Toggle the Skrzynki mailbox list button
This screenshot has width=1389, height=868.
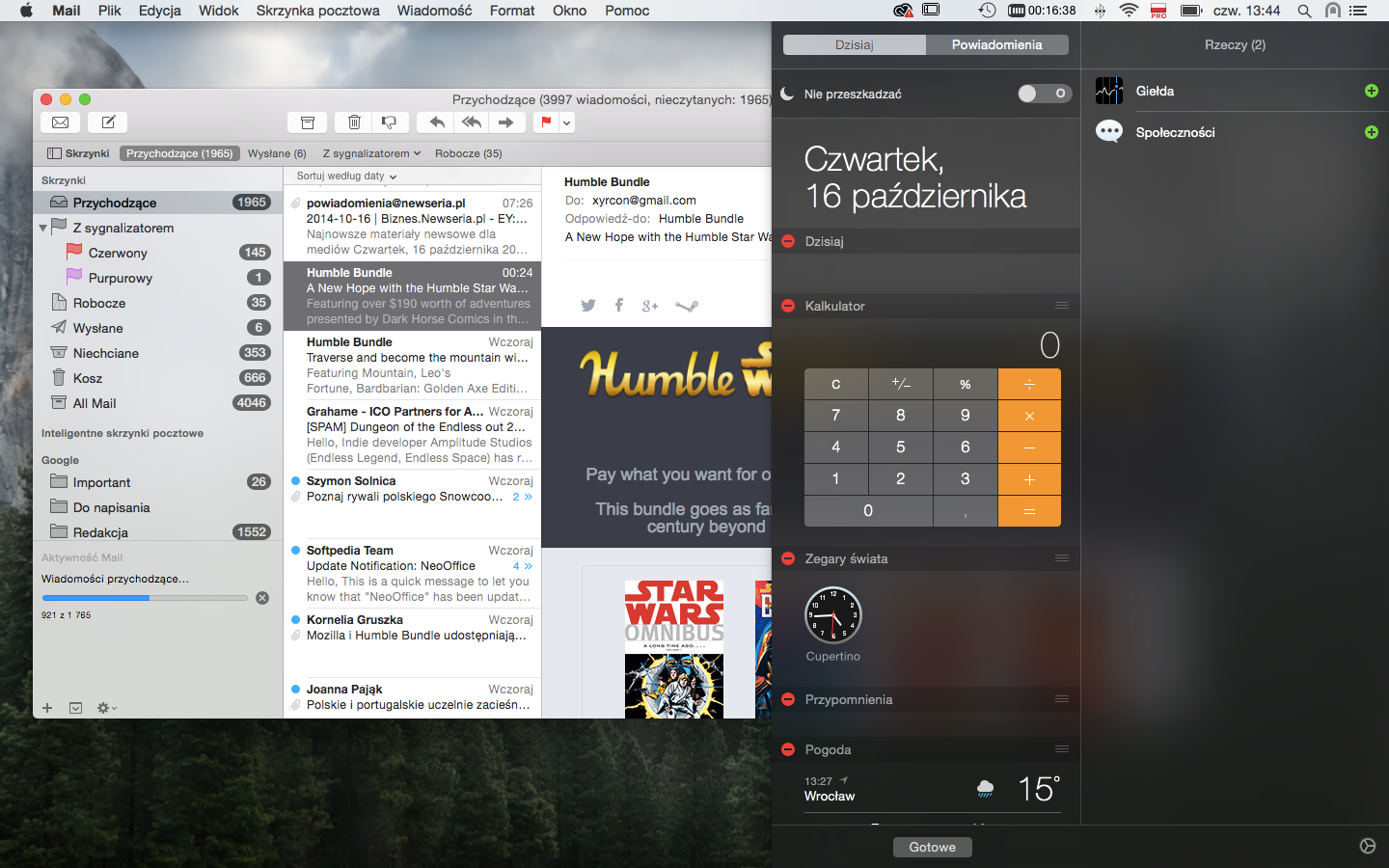[x=78, y=153]
